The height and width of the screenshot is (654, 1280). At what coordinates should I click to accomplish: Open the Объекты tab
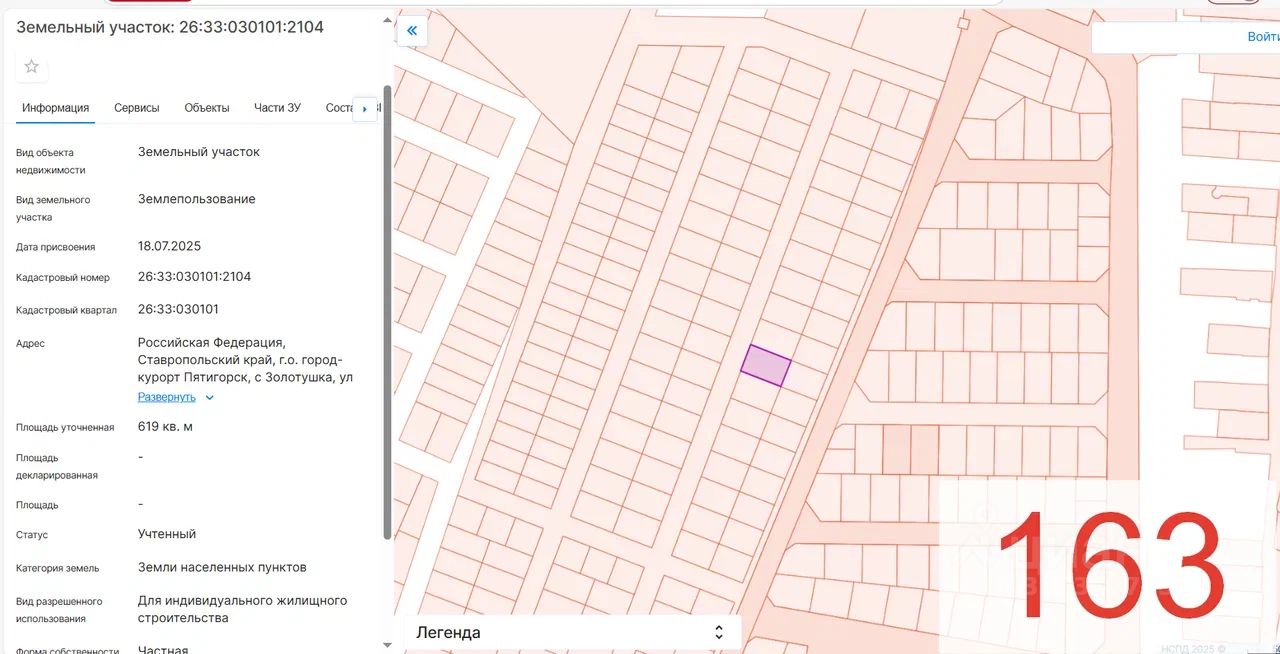[207, 108]
